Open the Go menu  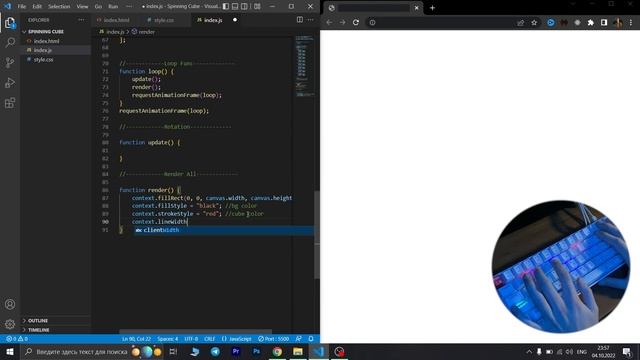pyautogui.click(x=98, y=7)
